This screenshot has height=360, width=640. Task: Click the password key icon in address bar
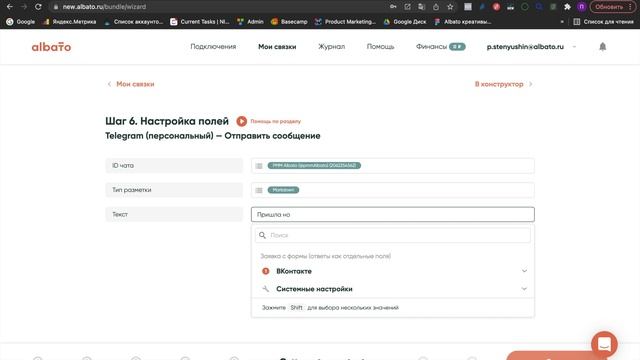click(x=393, y=7)
